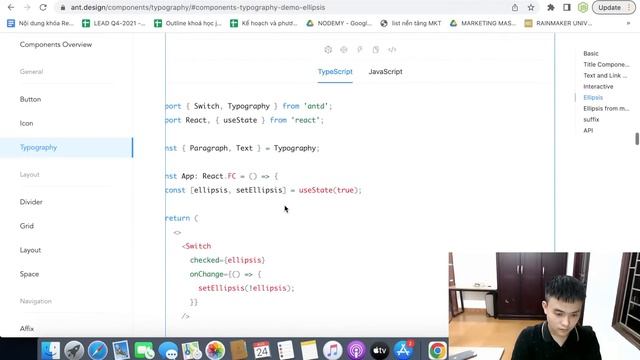Viewport: 640px width, 360px height.
Task: Select Button in the sidebar menu
Action: pos(67,99)
